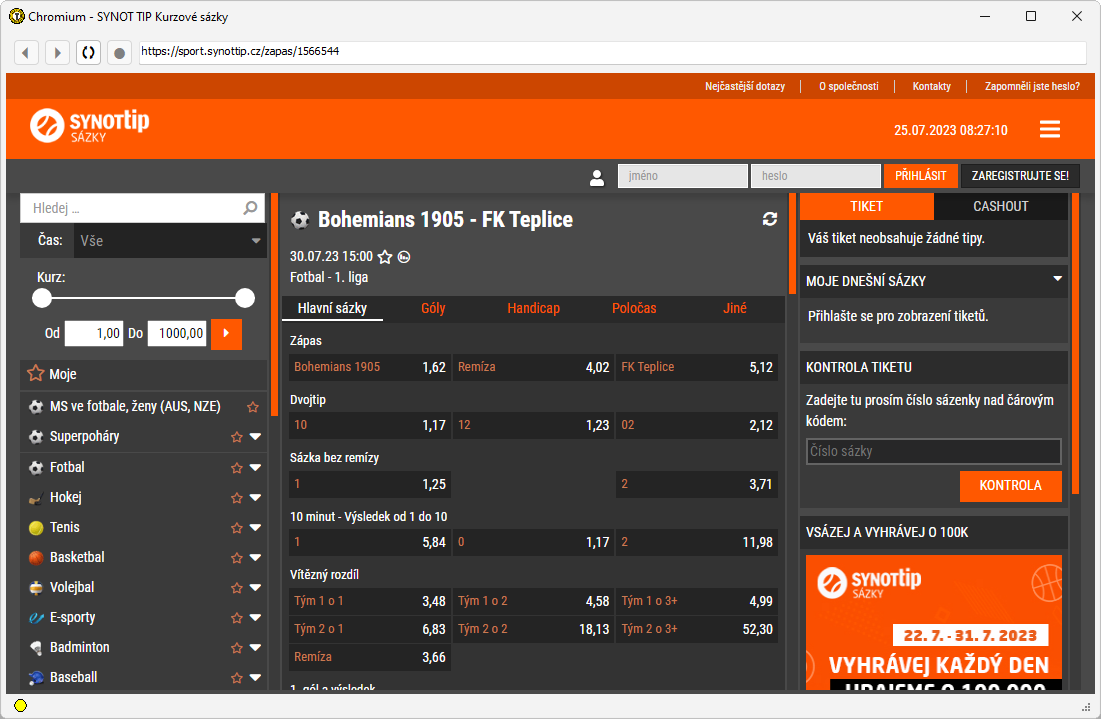Expand the Hokej category
The width and height of the screenshot is (1101, 719).
(255, 498)
